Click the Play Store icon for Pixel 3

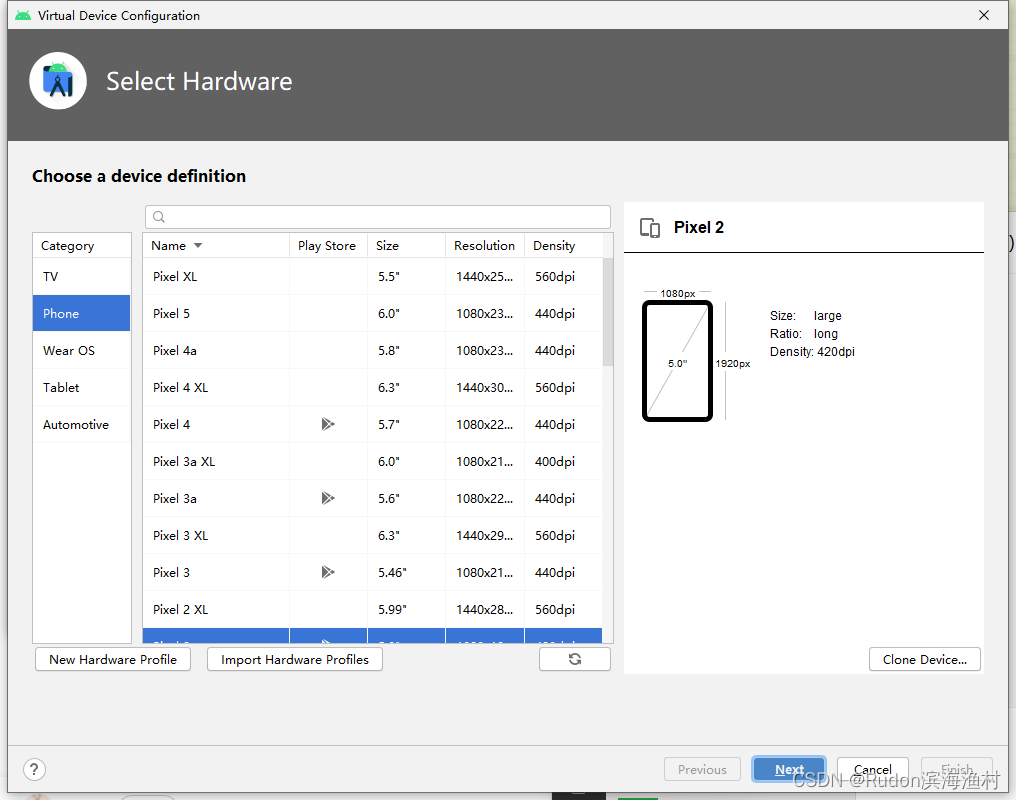pos(328,572)
